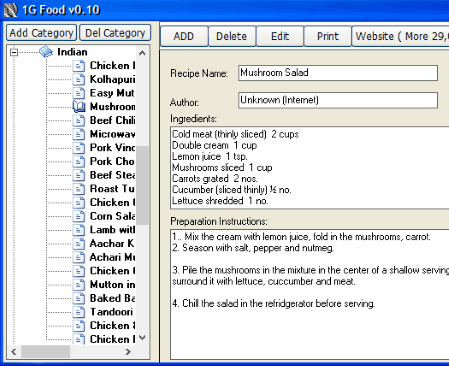This screenshot has height=366, width=449.
Task: Select the Indian category label
Action: [72, 52]
